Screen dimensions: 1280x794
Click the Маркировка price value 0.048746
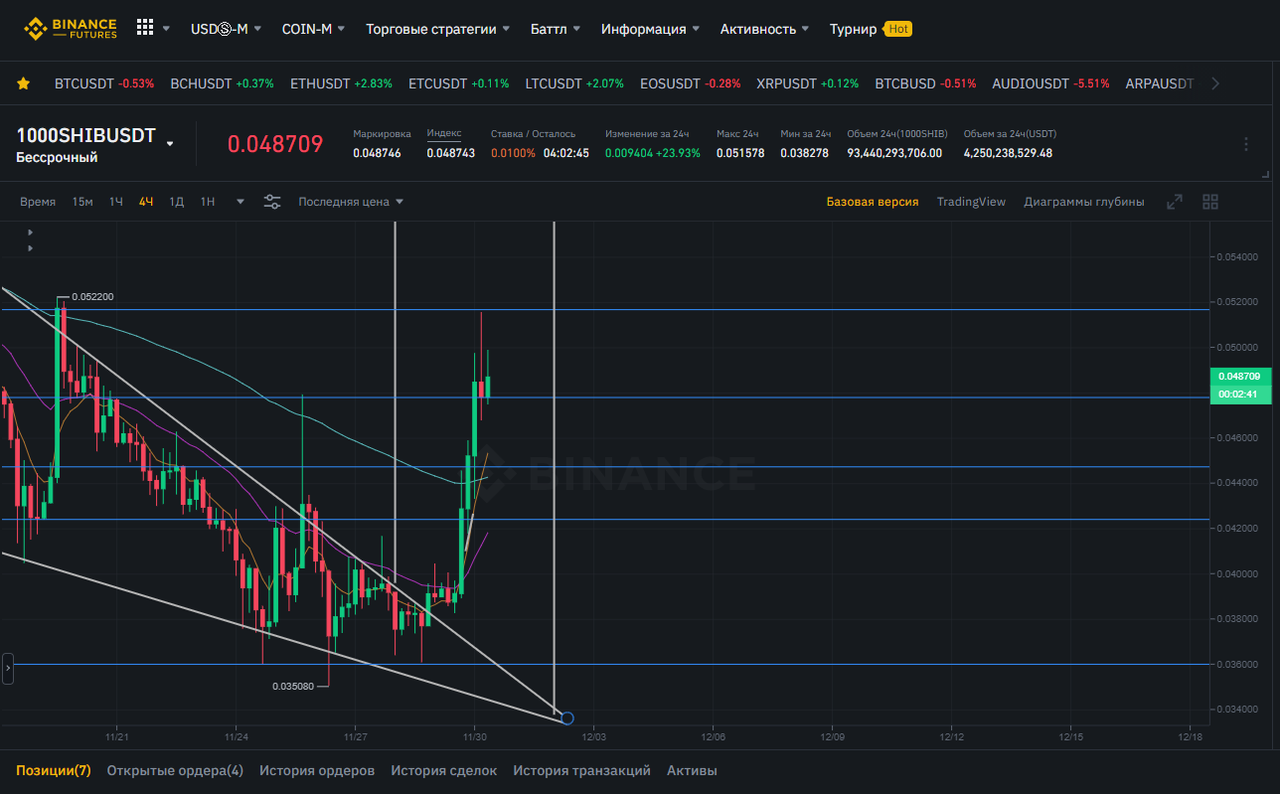click(377, 153)
